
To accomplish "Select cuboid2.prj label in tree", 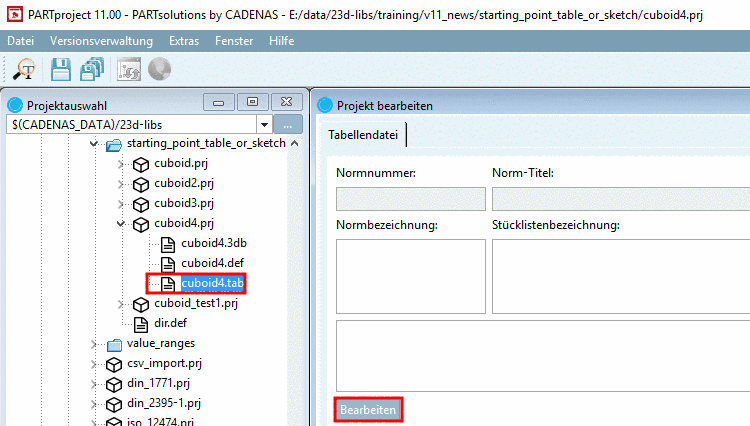I will [184, 183].
